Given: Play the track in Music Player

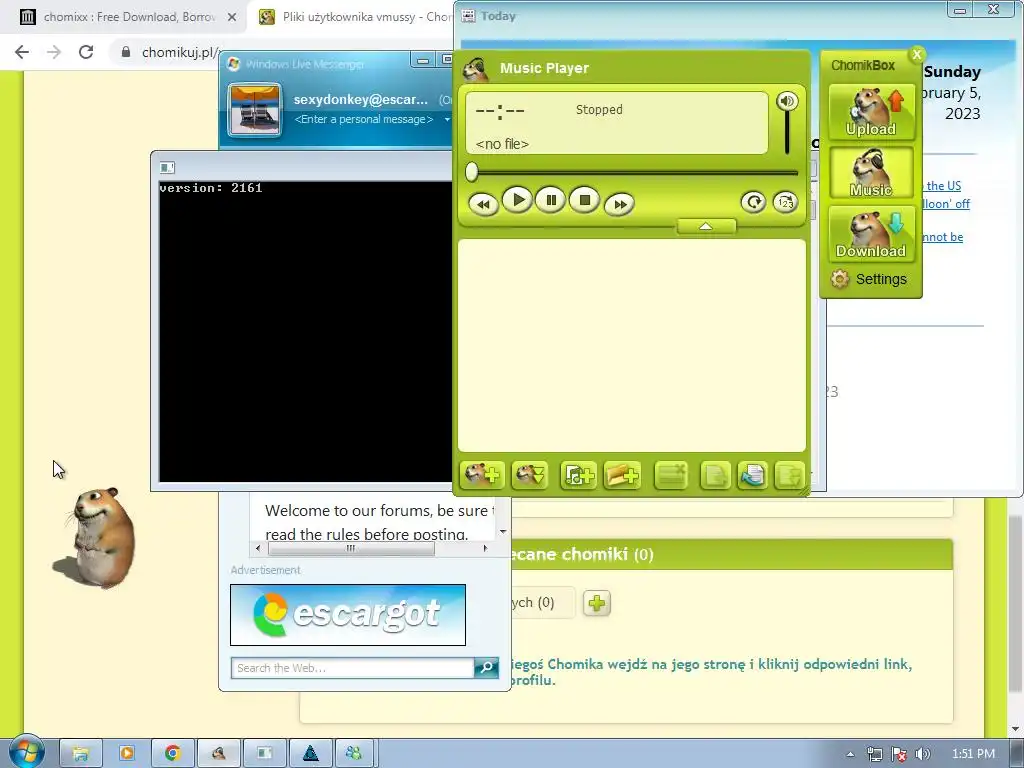Looking at the screenshot, I should (x=518, y=200).
